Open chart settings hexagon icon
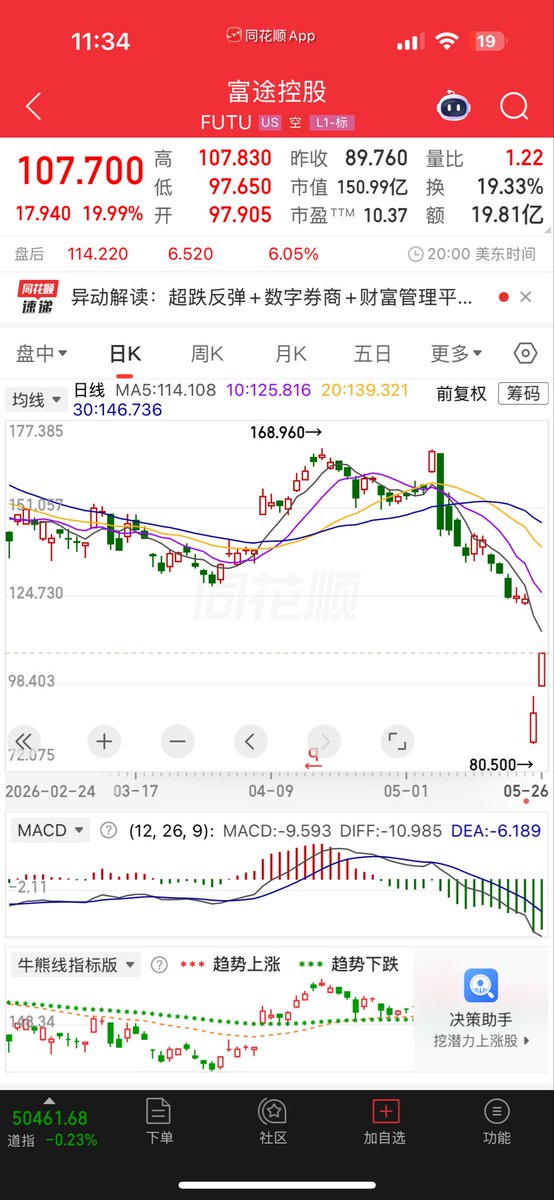 pos(526,354)
